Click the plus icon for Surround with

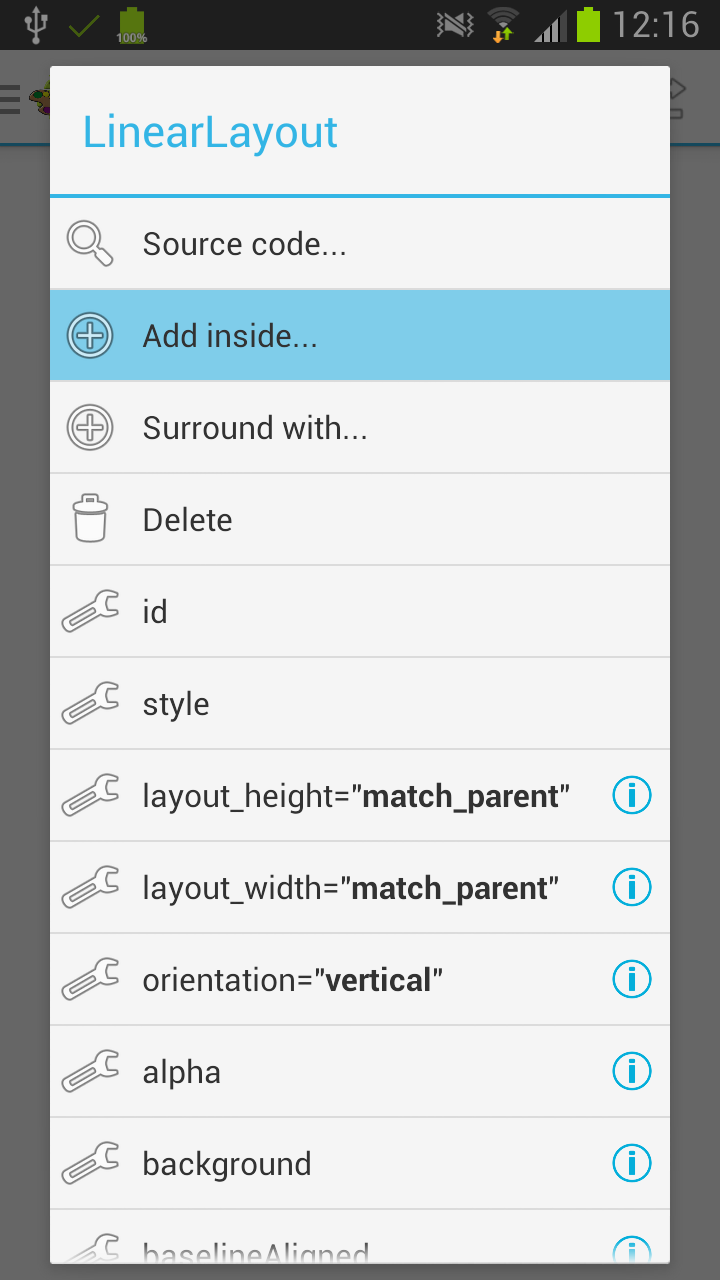pos(90,428)
